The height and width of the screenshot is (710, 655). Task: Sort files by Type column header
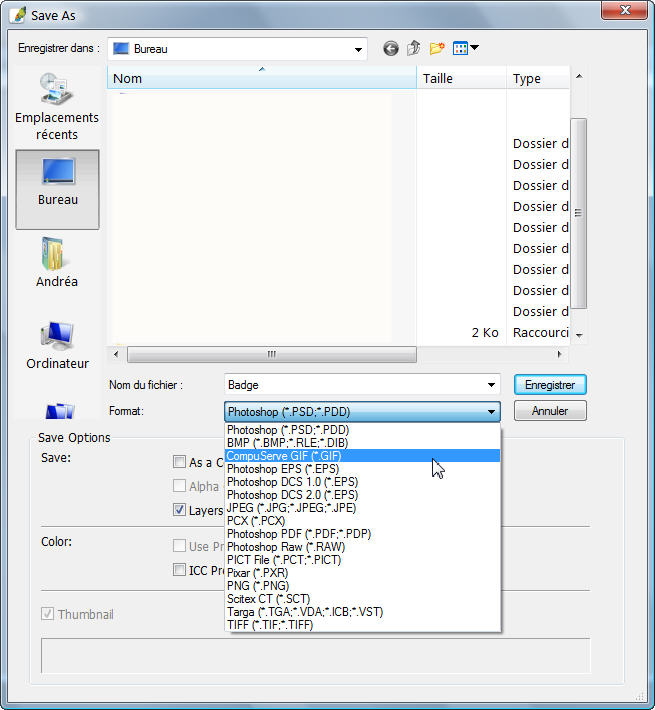pos(538,78)
